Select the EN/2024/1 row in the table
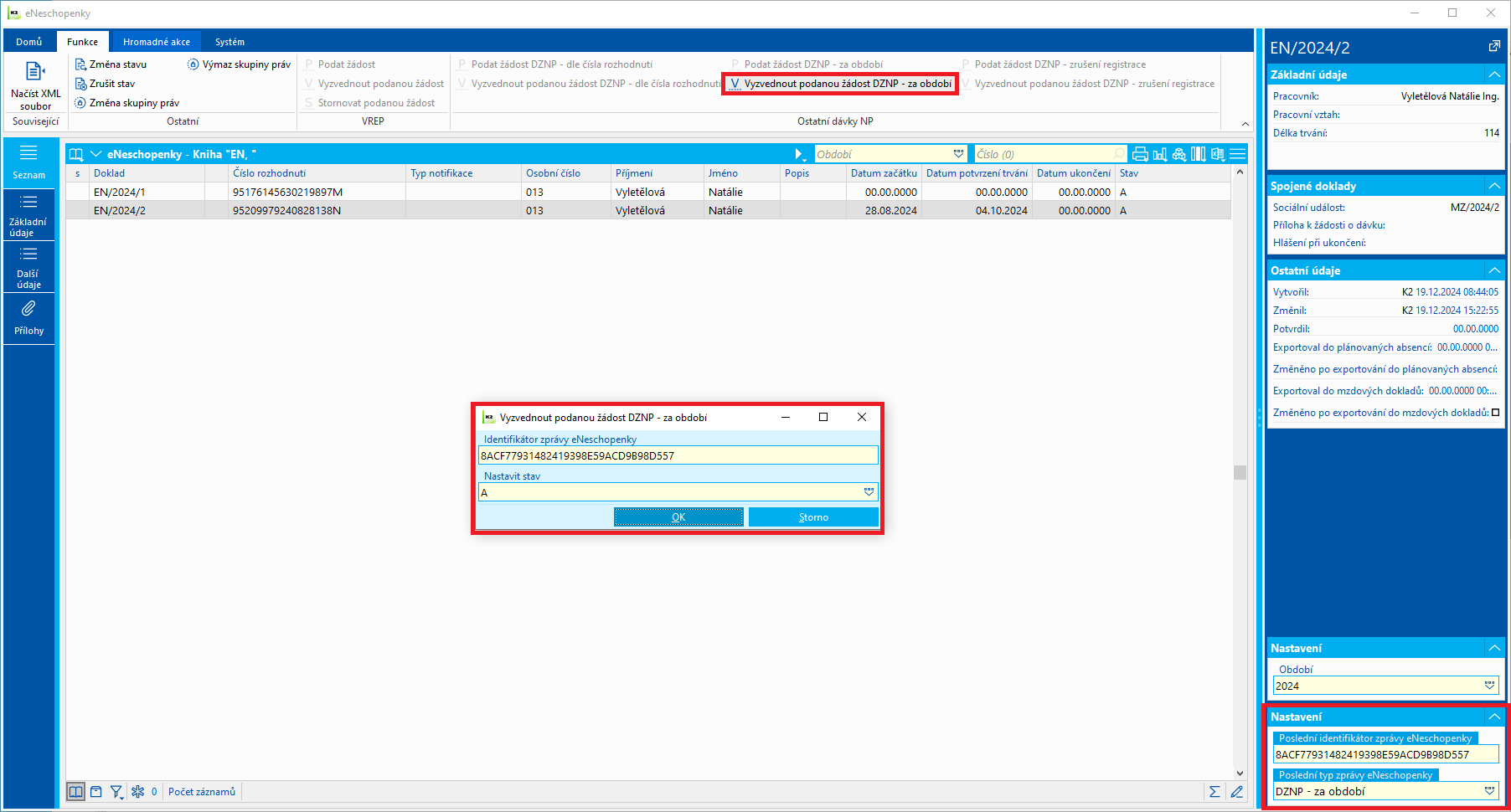Screen dimensions: 1511x812 pyautogui.click(x=648, y=192)
